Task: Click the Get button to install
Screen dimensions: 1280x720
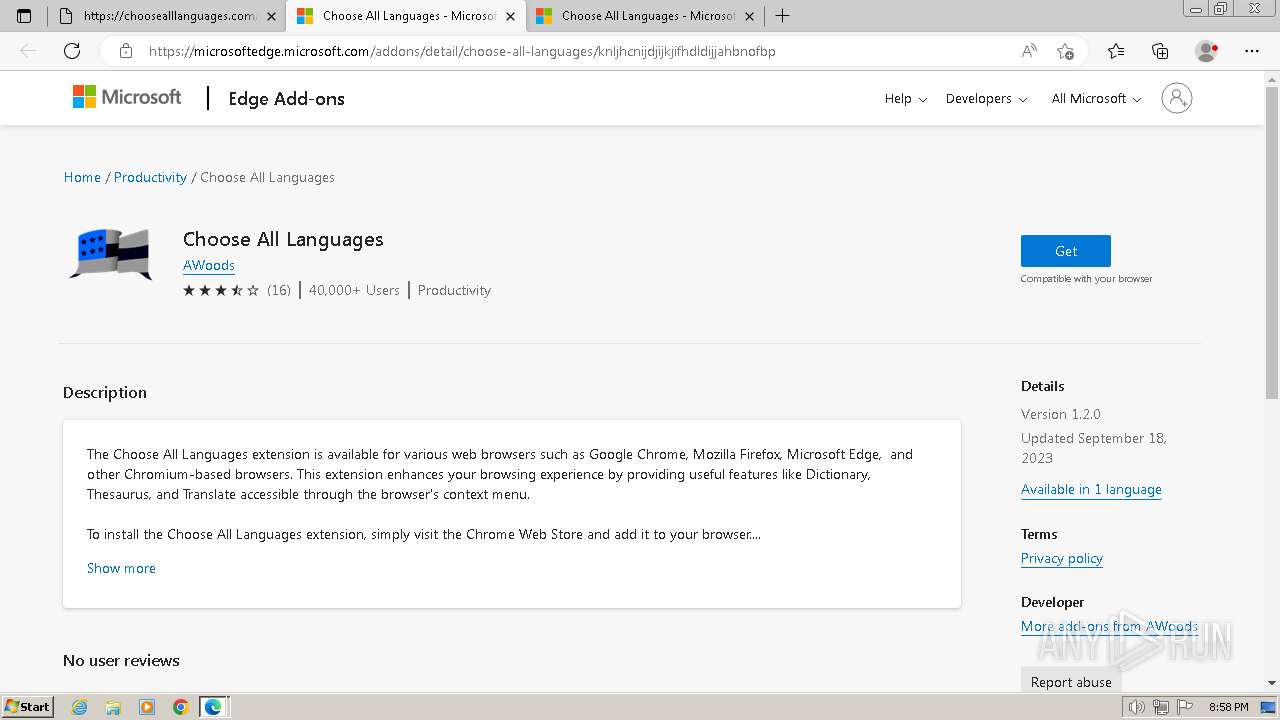Action: click(x=1066, y=251)
